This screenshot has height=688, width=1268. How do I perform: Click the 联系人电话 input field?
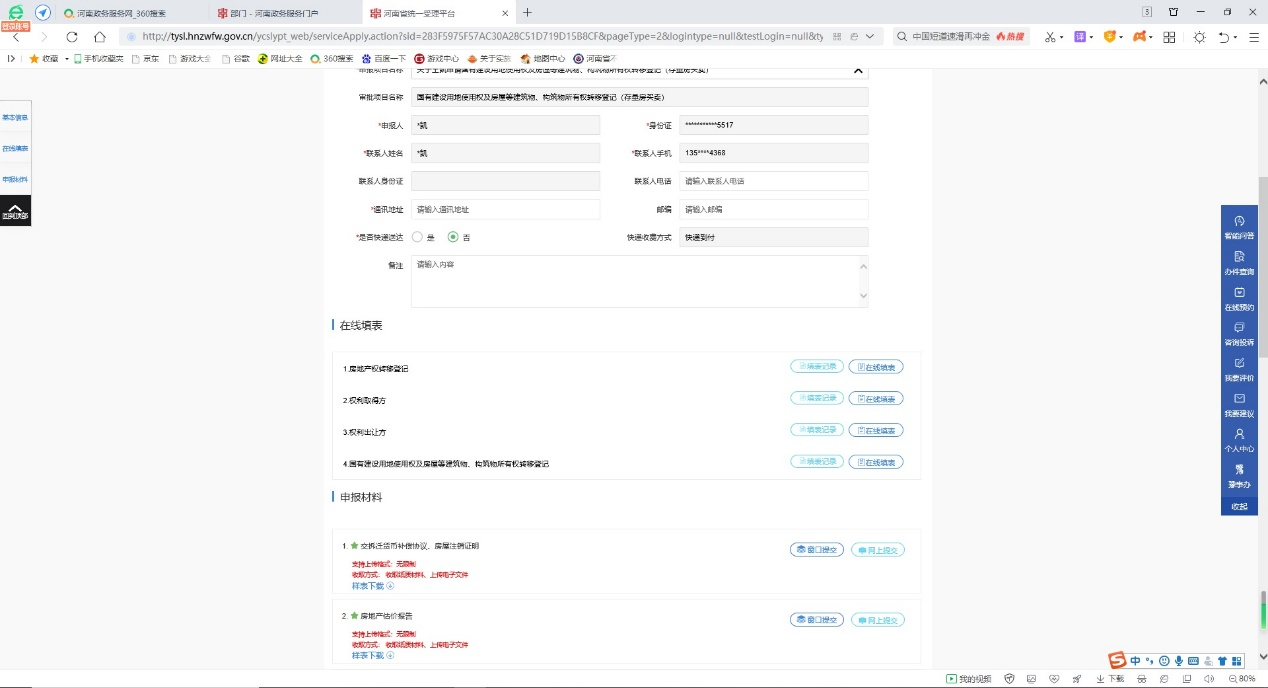coord(774,181)
